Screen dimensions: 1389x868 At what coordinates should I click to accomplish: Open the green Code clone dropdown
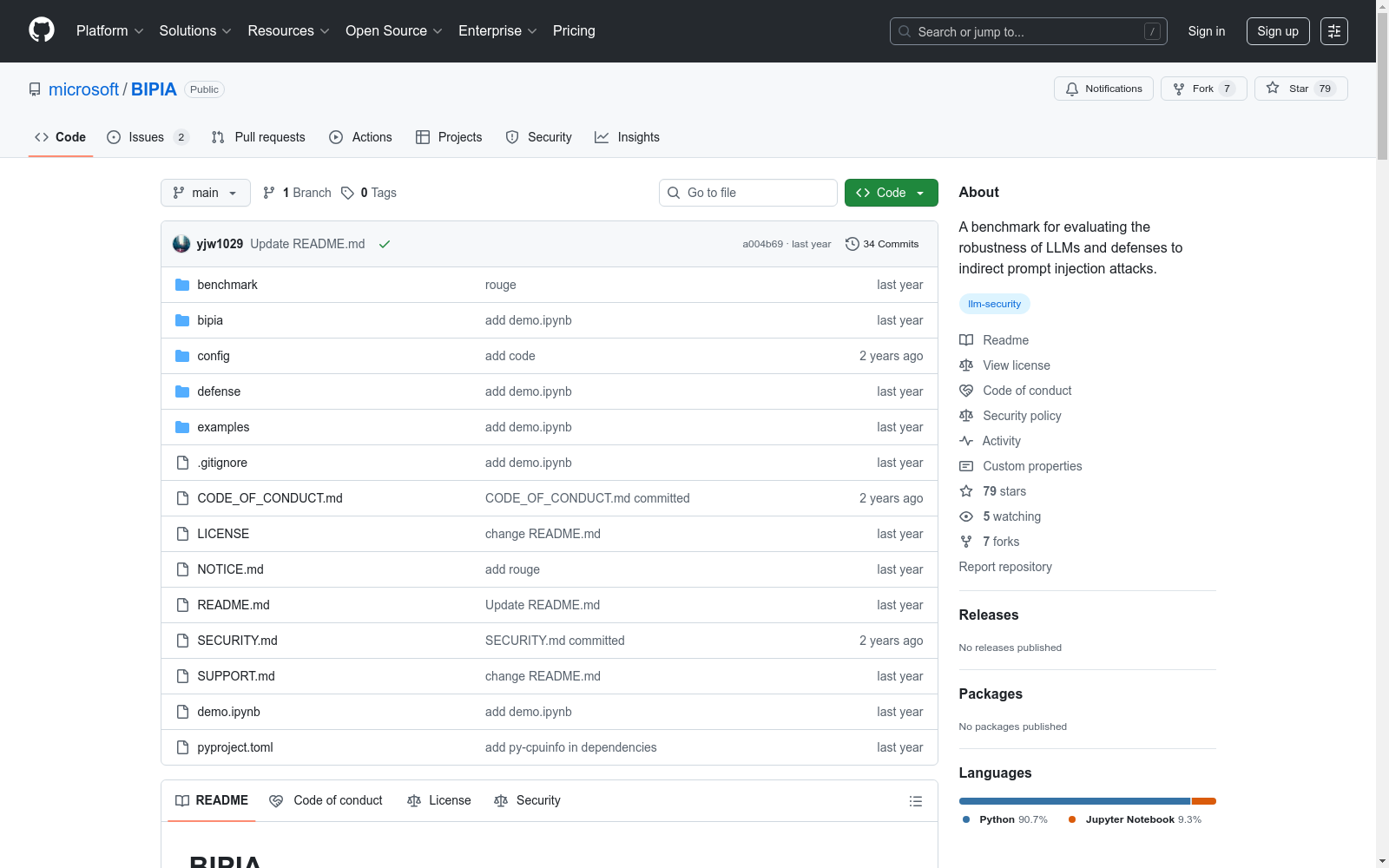pos(892,193)
